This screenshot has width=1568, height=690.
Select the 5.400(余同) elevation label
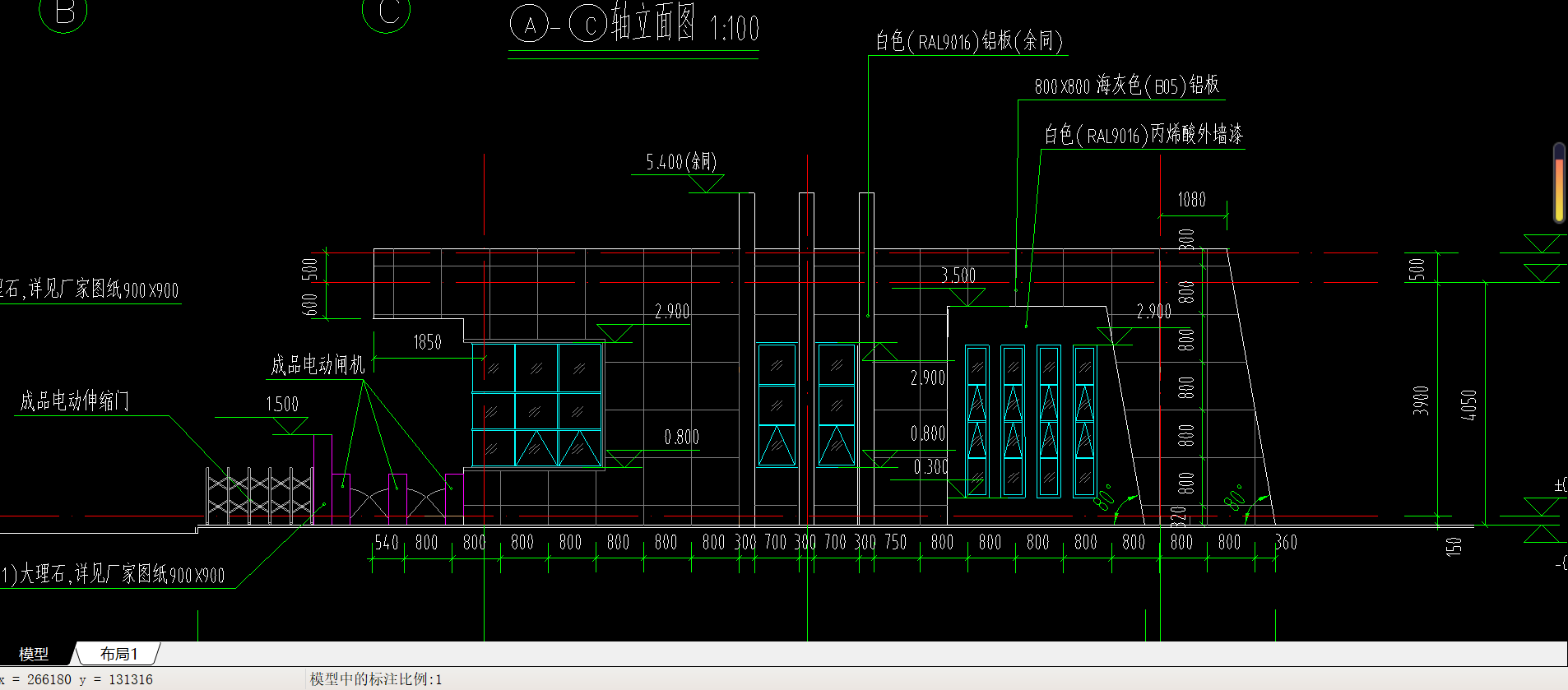click(681, 162)
